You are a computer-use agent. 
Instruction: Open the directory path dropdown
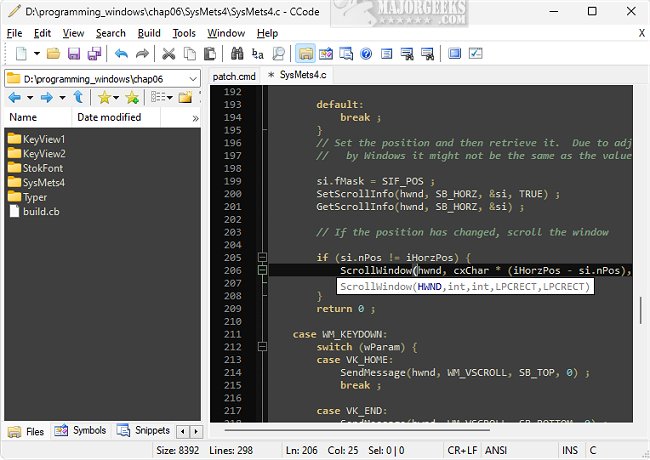pos(192,78)
